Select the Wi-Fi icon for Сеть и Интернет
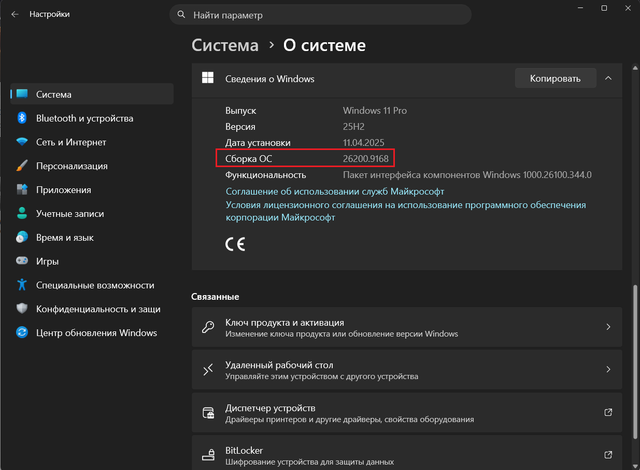Screen dimensions: 640x470 22,142
